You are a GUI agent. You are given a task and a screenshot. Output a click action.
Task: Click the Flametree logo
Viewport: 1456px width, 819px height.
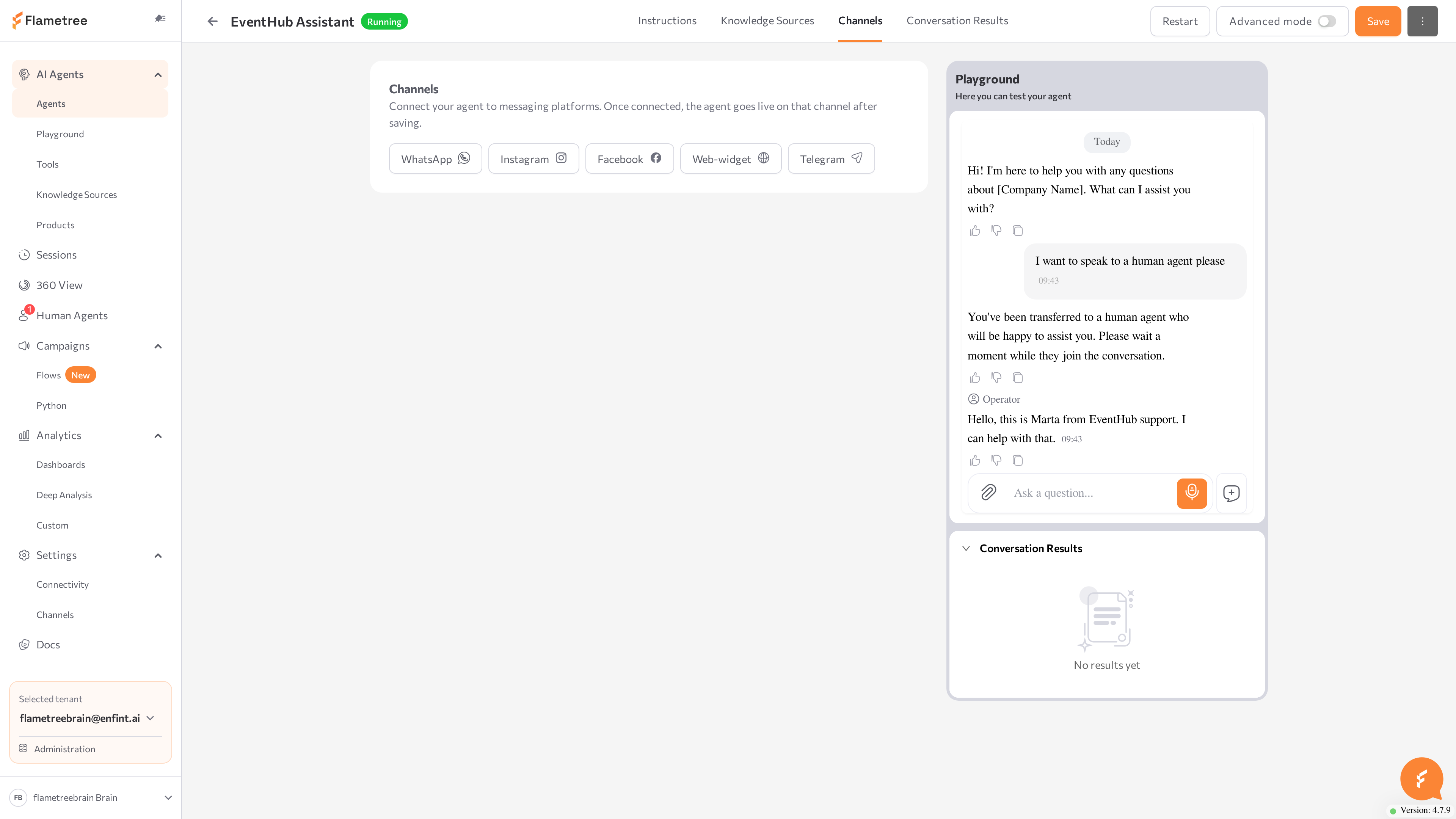coord(50,20)
